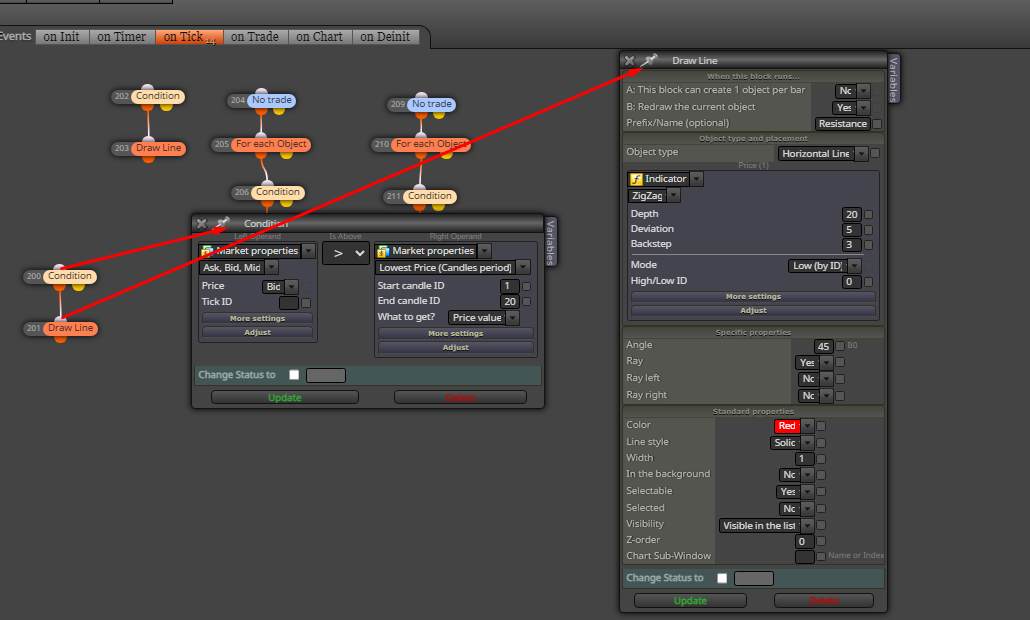Viewport: 1030px width, 620px height.
Task: Toggle Change Status to checkbox in Condition panel
Action: pos(294,375)
